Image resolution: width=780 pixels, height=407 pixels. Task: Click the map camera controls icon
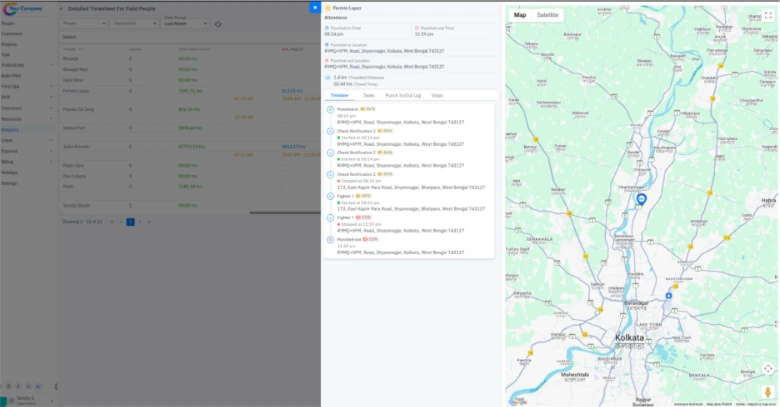(768, 368)
